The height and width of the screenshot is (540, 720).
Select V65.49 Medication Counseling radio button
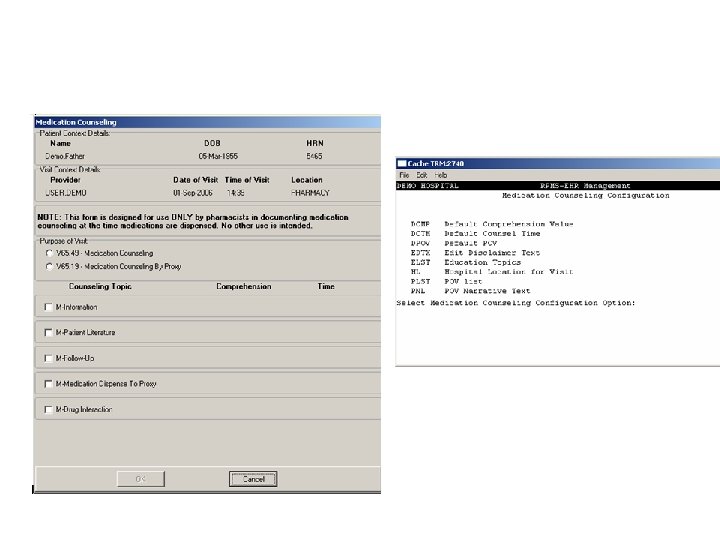pos(50,253)
